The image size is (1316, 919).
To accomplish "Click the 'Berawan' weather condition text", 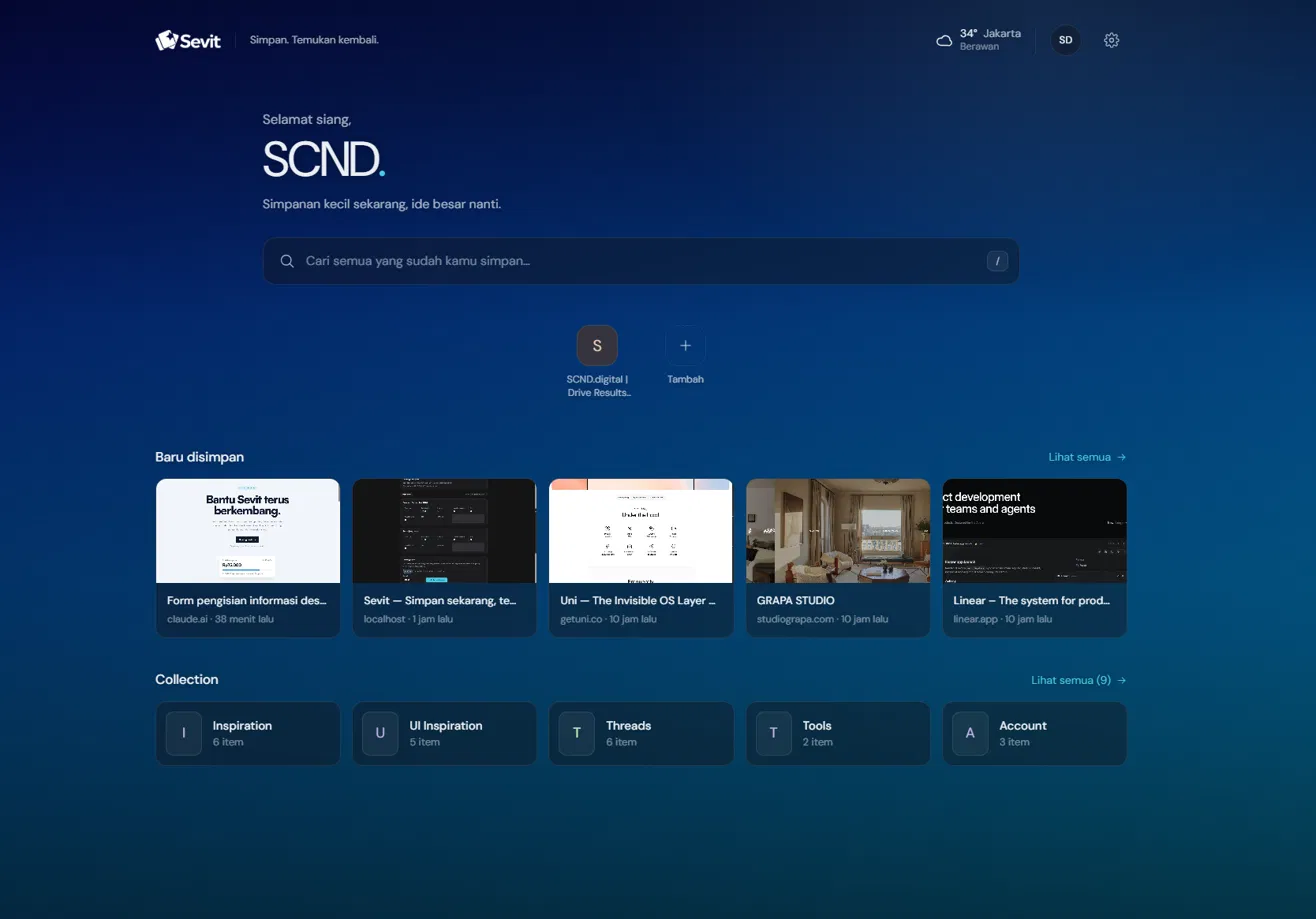I will point(979,47).
